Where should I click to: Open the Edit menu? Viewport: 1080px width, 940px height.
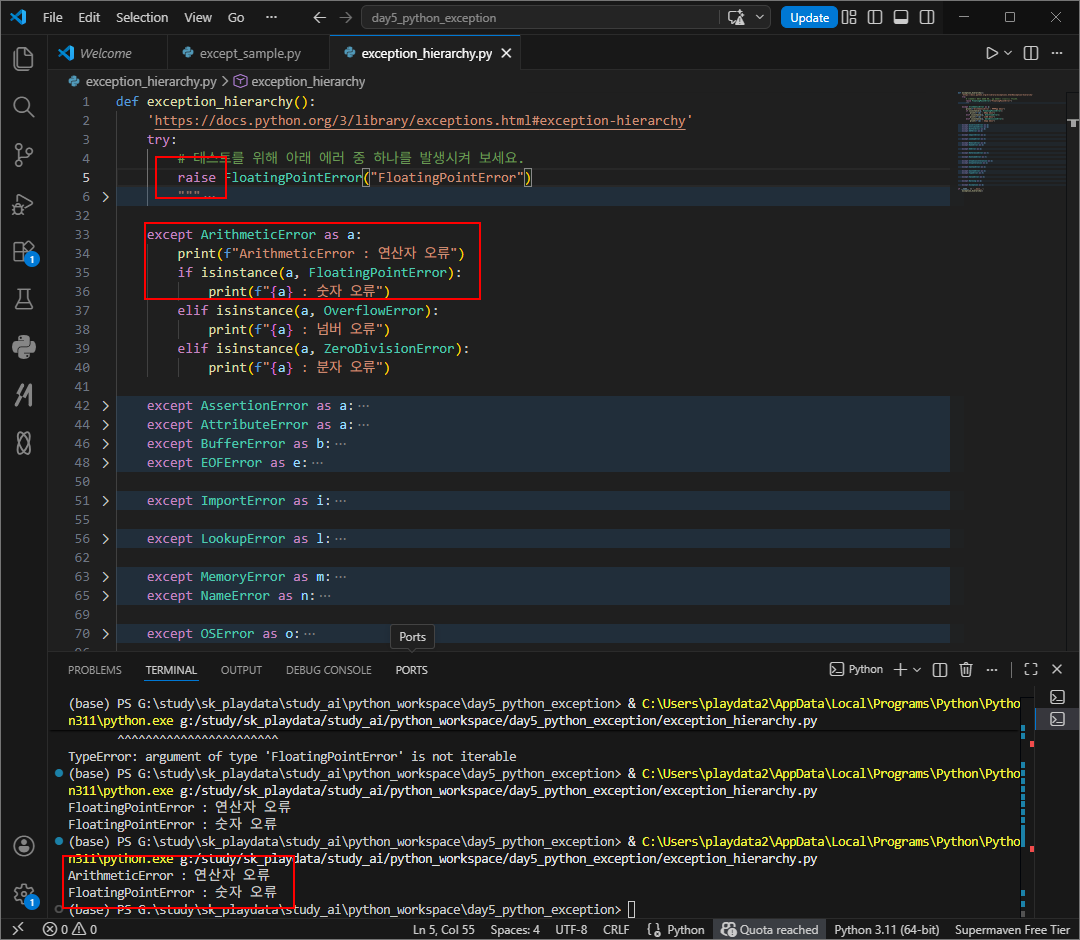(89, 18)
